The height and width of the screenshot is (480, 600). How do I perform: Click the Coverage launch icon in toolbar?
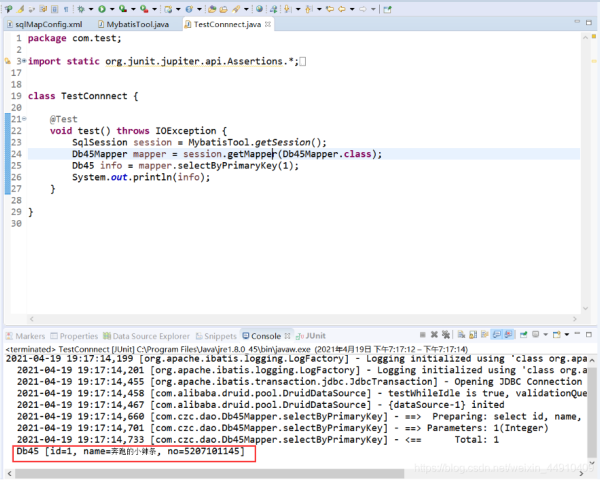(123, 9)
